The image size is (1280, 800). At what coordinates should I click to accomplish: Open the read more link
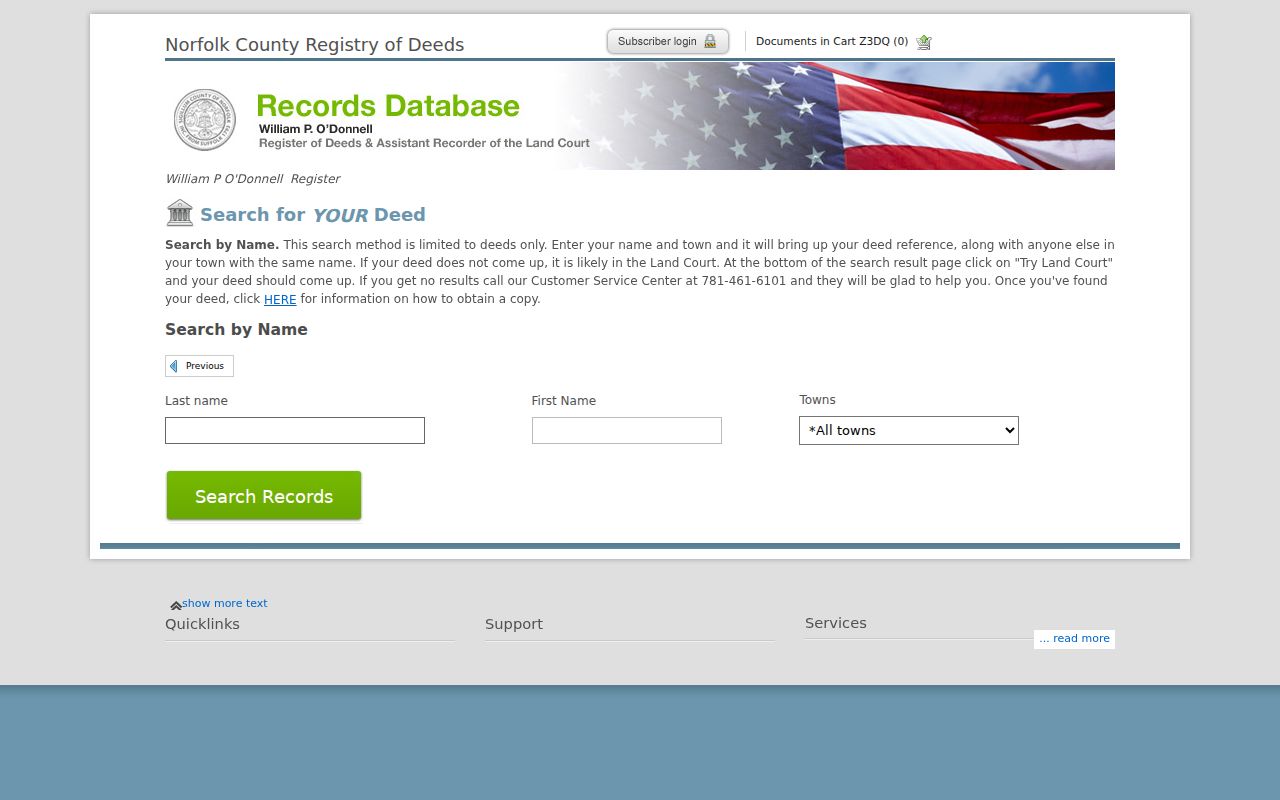pyautogui.click(x=1074, y=638)
